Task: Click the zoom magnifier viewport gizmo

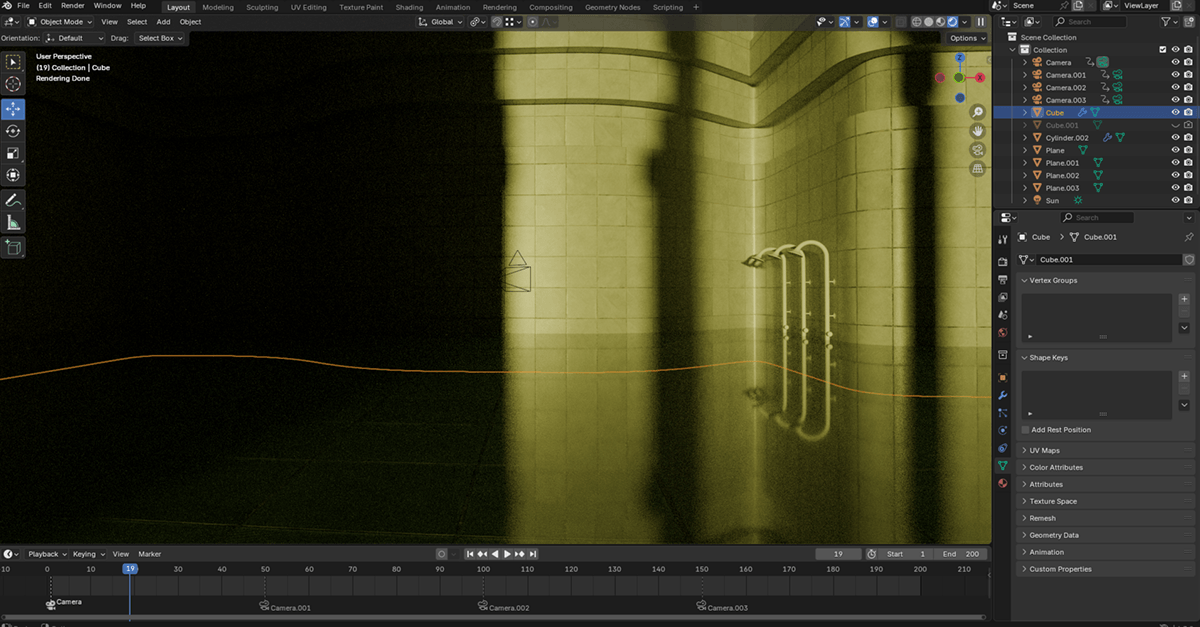Action: click(977, 112)
